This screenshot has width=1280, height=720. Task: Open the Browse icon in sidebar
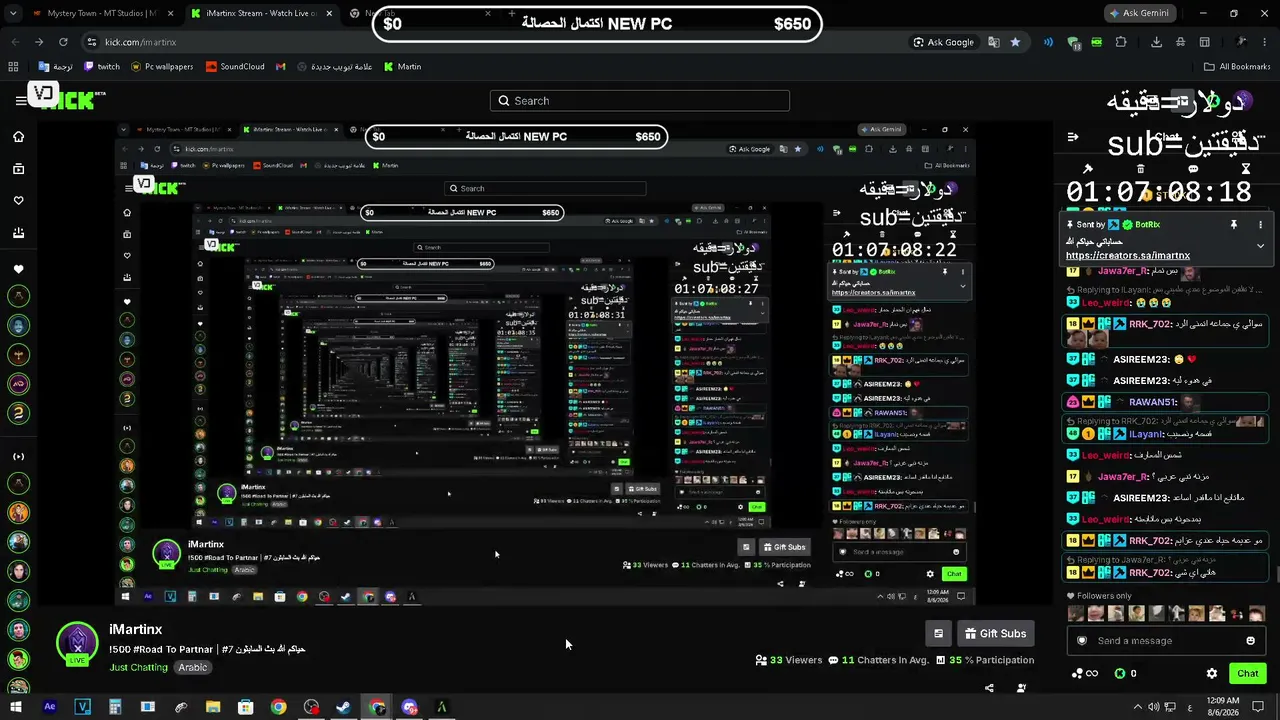tap(18, 169)
